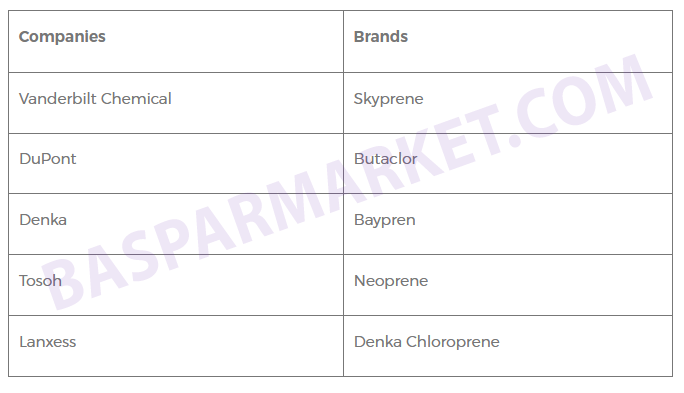Click the Neoprene brand cell
The image size is (684, 393).
pyautogui.click(x=508, y=285)
